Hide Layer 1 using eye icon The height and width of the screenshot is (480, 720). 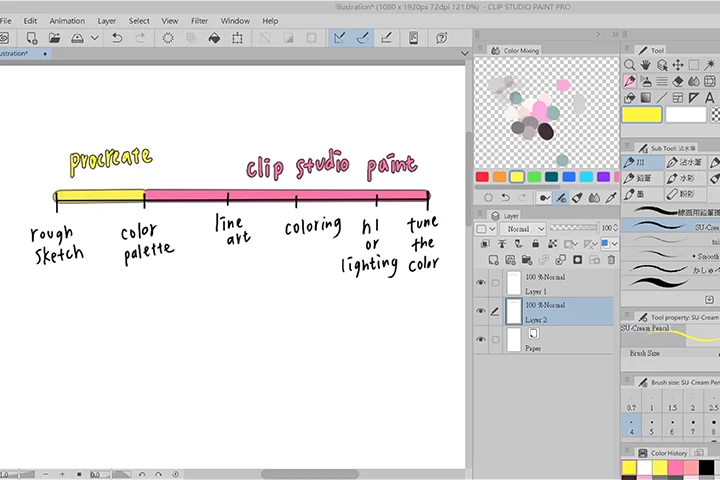tap(481, 282)
